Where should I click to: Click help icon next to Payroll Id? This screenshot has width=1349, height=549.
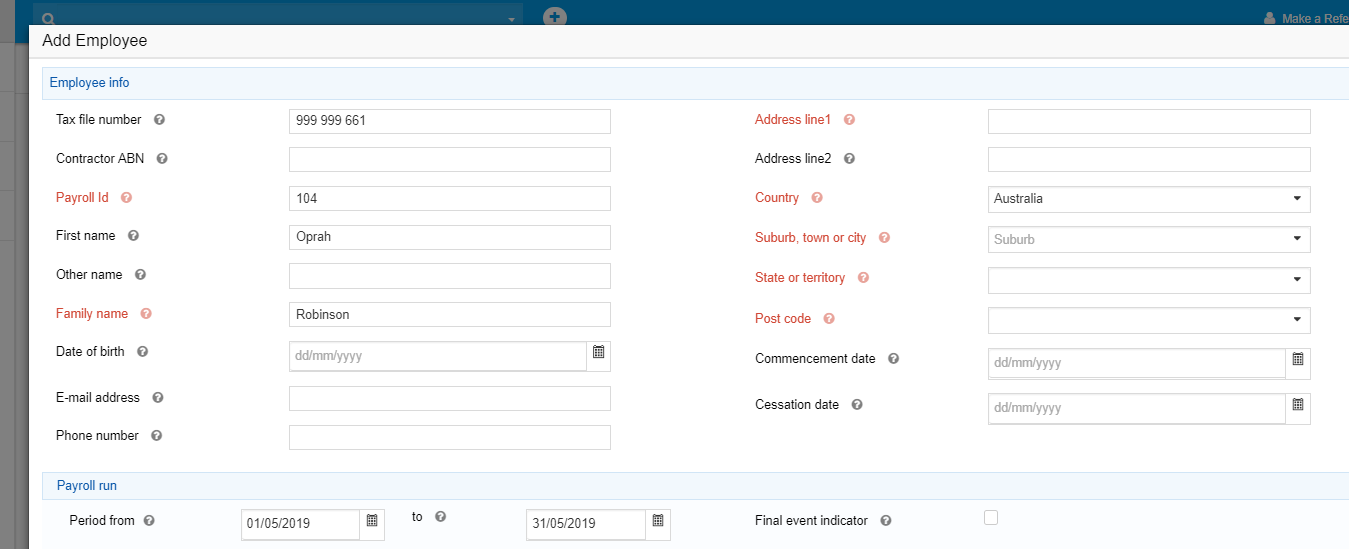tap(126, 198)
